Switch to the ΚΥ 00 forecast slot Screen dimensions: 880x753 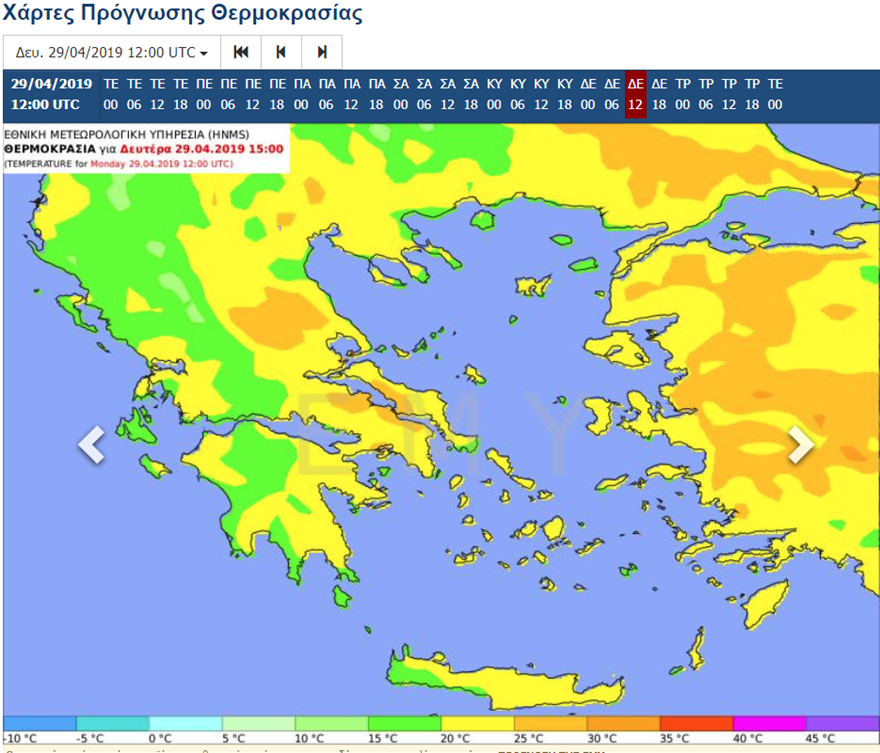coord(494,94)
